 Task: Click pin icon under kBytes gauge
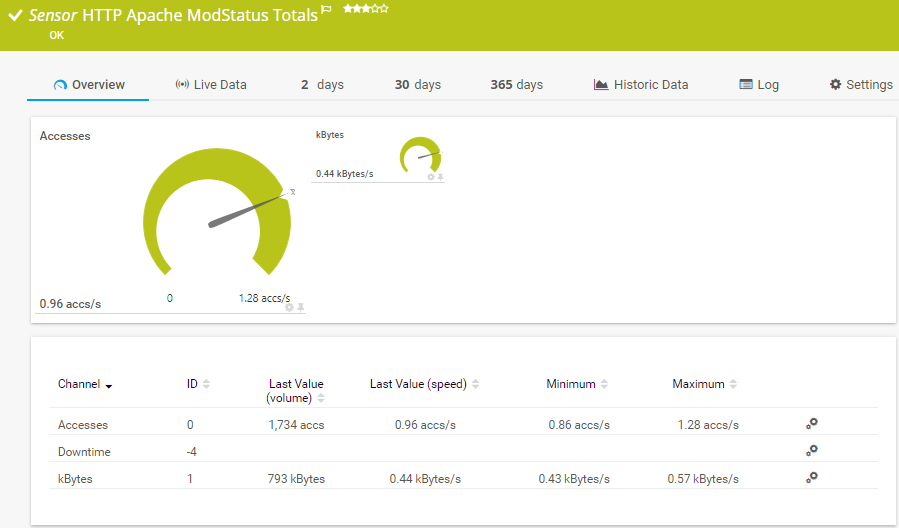pyautogui.click(x=440, y=177)
